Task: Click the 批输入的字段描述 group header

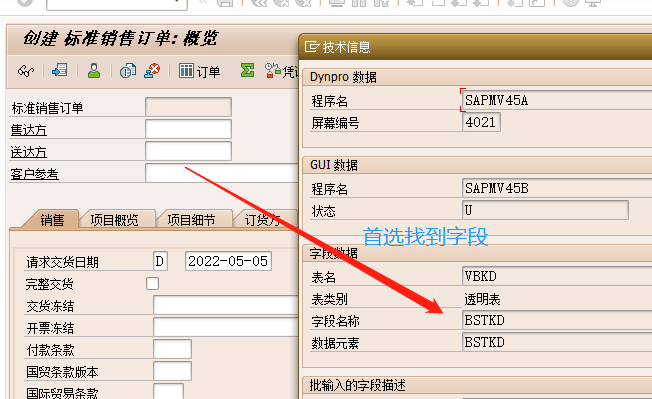Action: point(477,385)
